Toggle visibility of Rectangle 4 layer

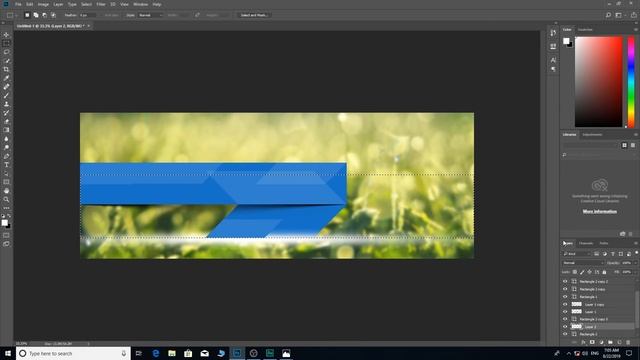(x=565, y=297)
